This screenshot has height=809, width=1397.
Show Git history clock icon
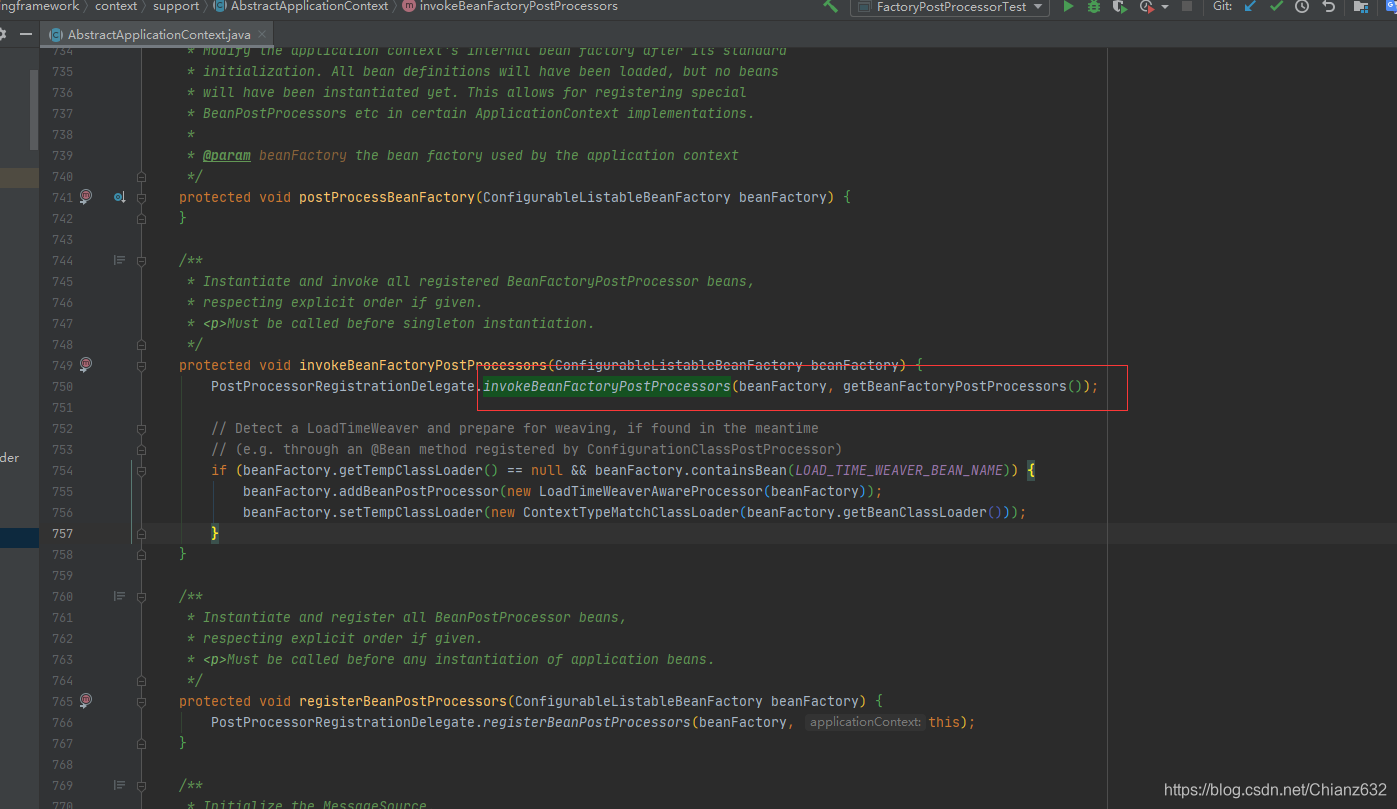pos(1302,7)
